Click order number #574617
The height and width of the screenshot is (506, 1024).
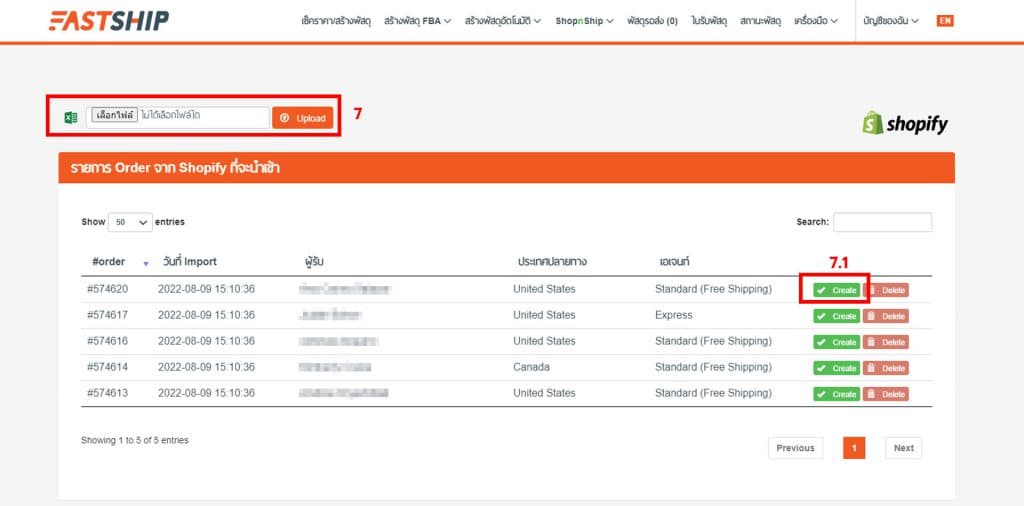pos(108,315)
